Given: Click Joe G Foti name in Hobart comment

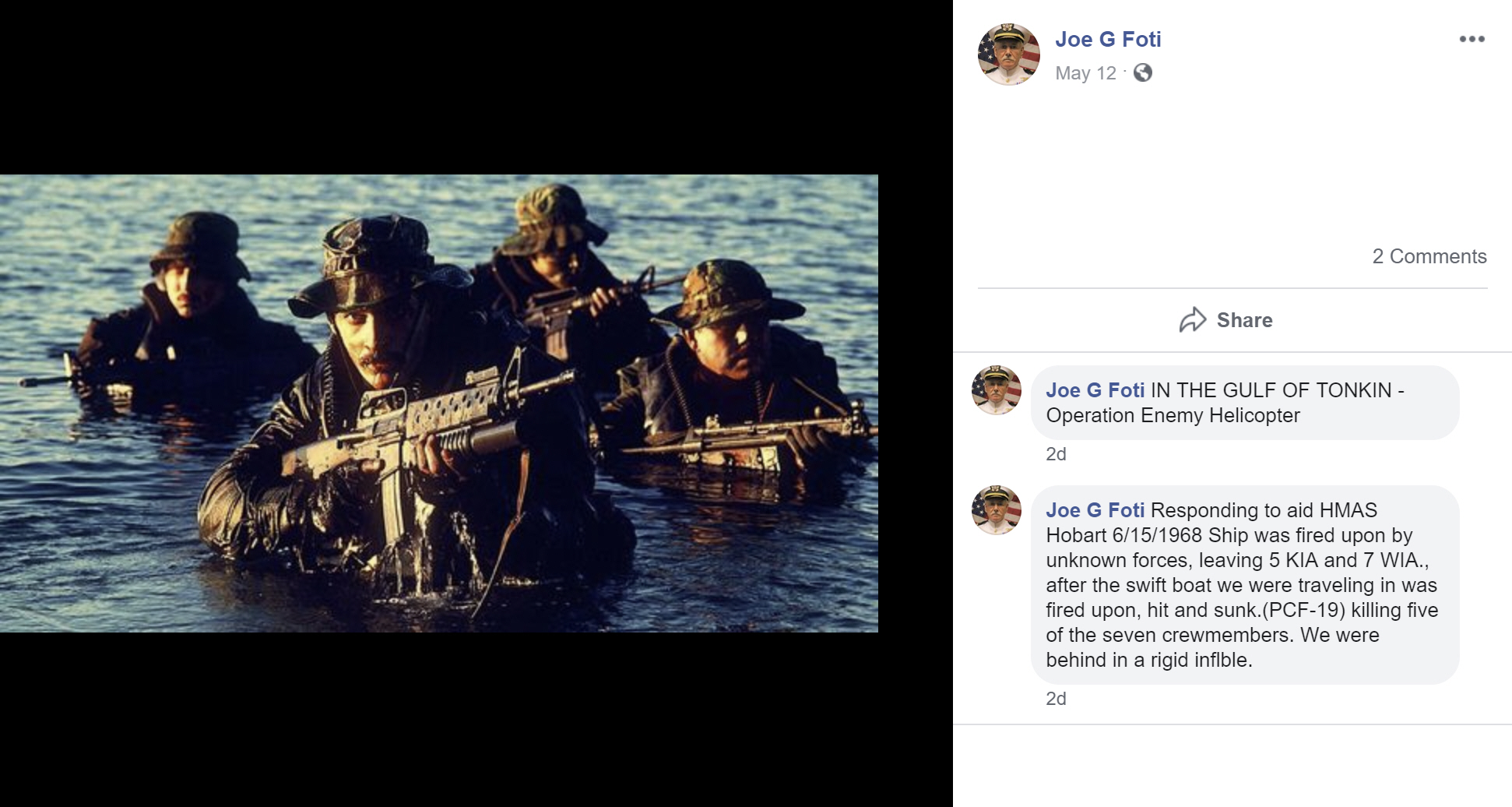Looking at the screenshot, I should pos(1095,510).
